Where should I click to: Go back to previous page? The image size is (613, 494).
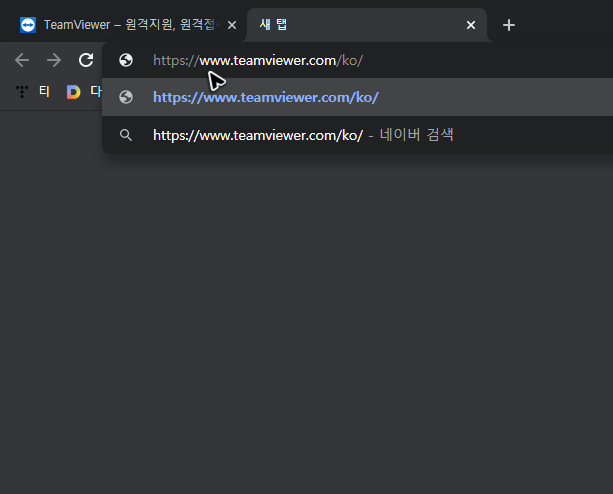(22, 60)
